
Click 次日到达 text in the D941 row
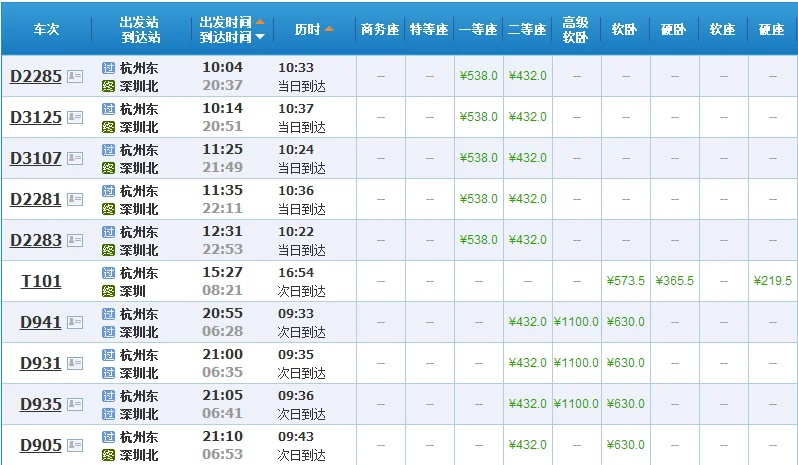[301, 332]
